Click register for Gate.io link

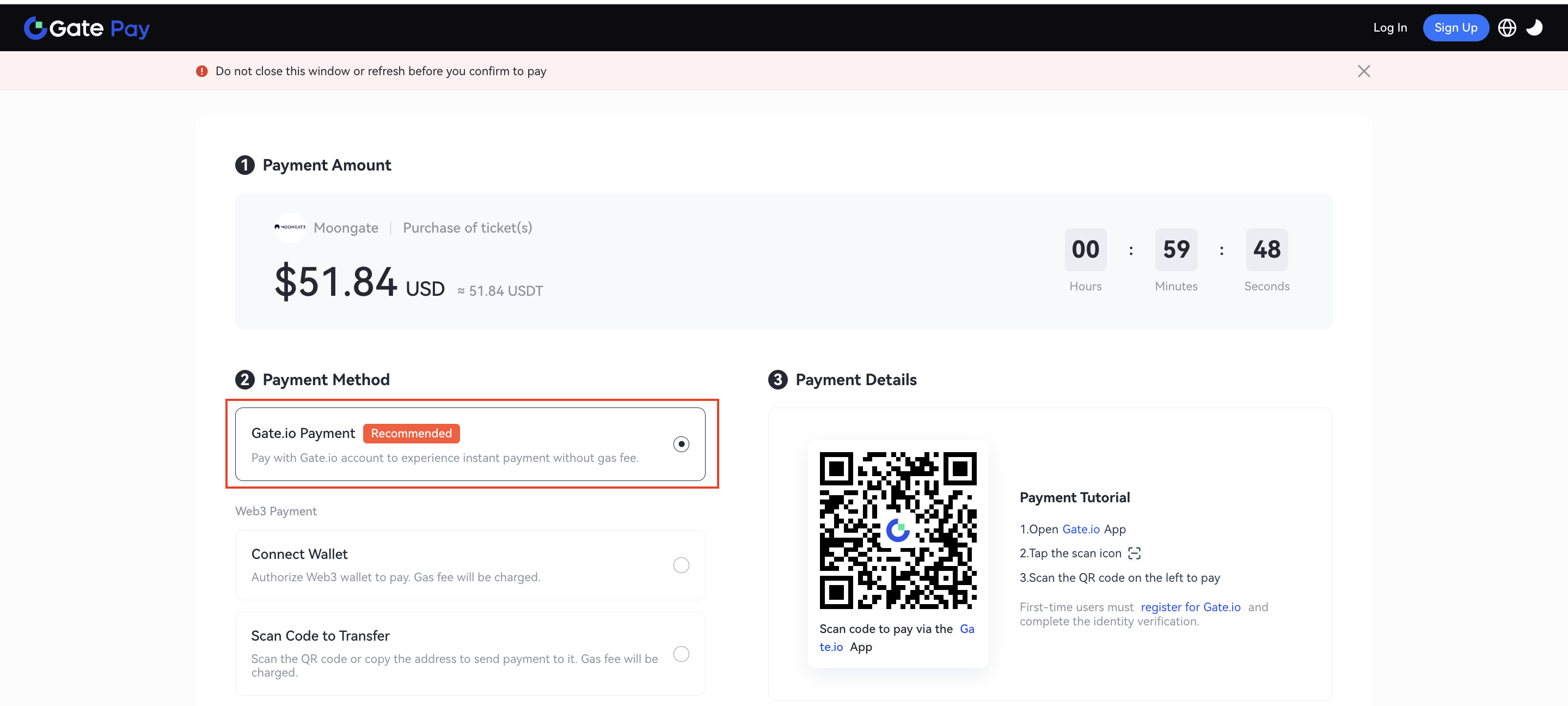1190,607
